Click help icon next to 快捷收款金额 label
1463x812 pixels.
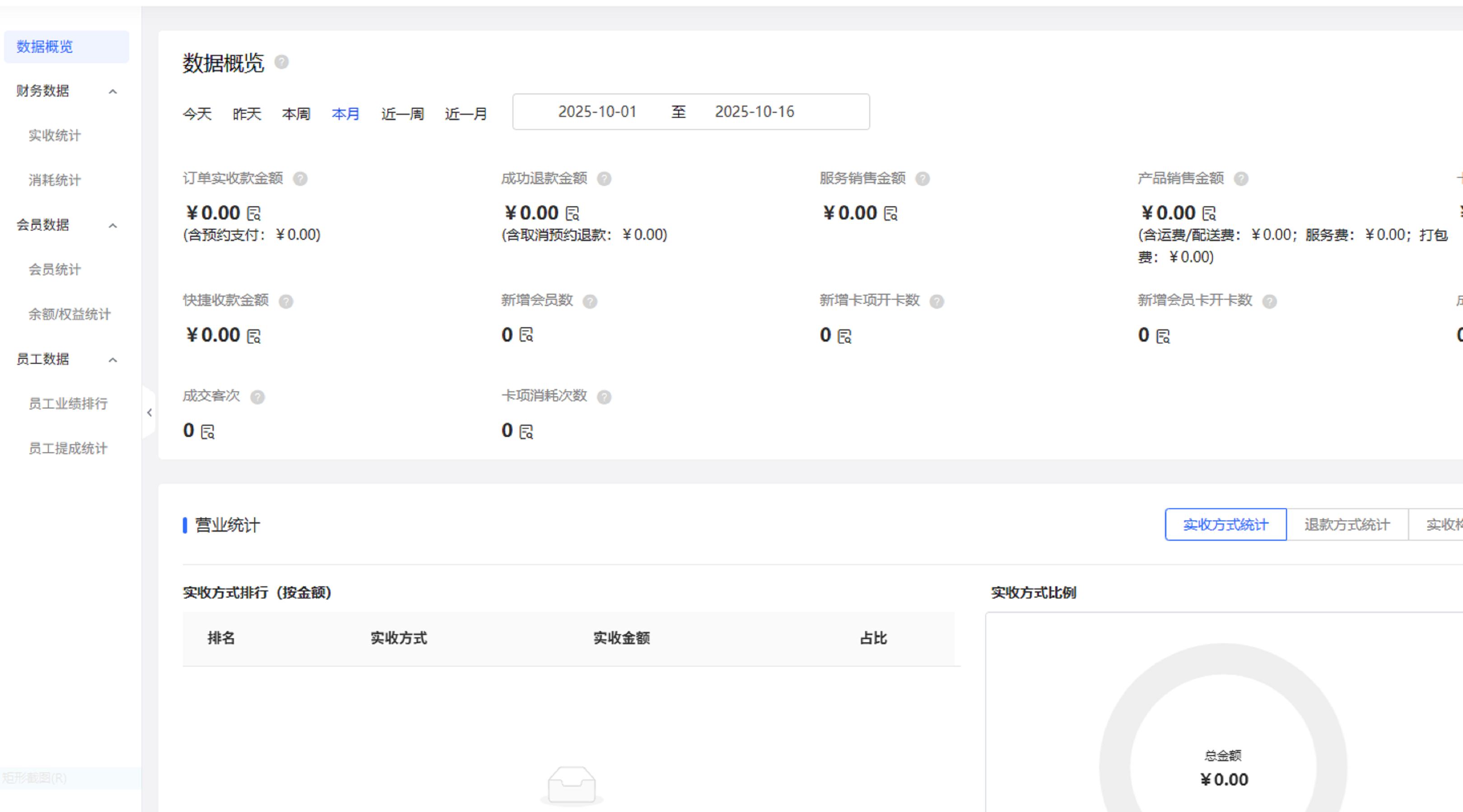coord(286,302)
